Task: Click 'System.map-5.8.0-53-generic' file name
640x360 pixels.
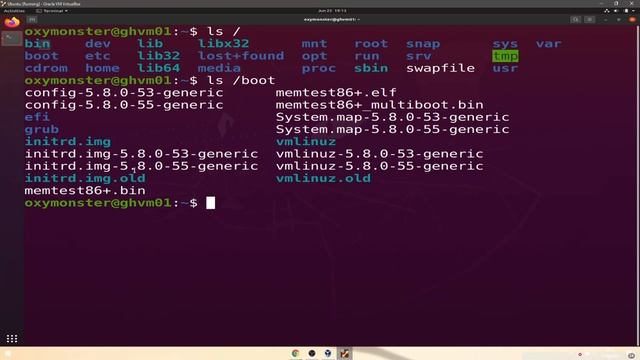Action: (393, 117)
